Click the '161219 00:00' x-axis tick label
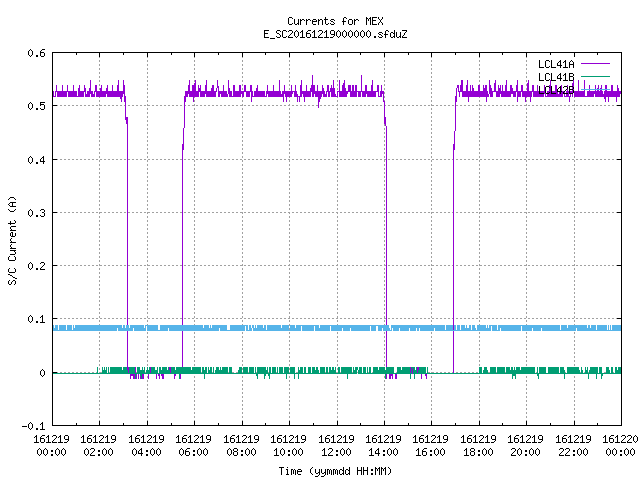This screenshot has height=480, width=640. [51, 446]
